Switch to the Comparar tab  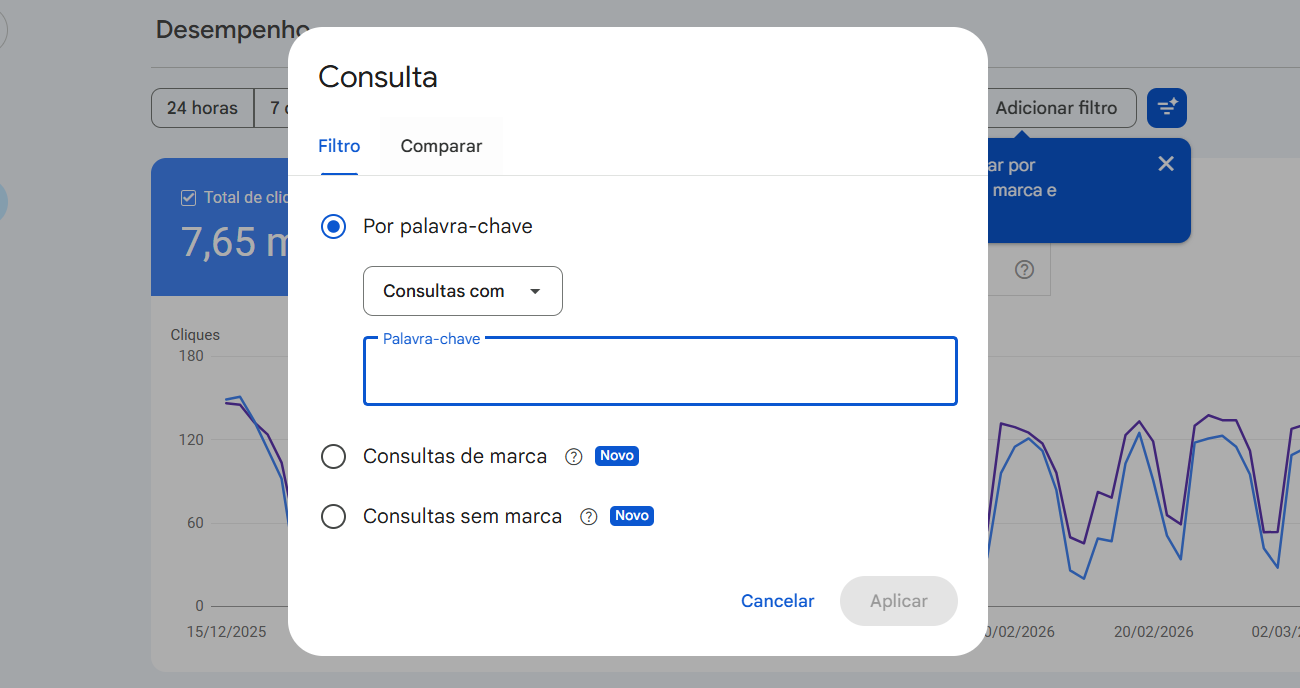441,145
